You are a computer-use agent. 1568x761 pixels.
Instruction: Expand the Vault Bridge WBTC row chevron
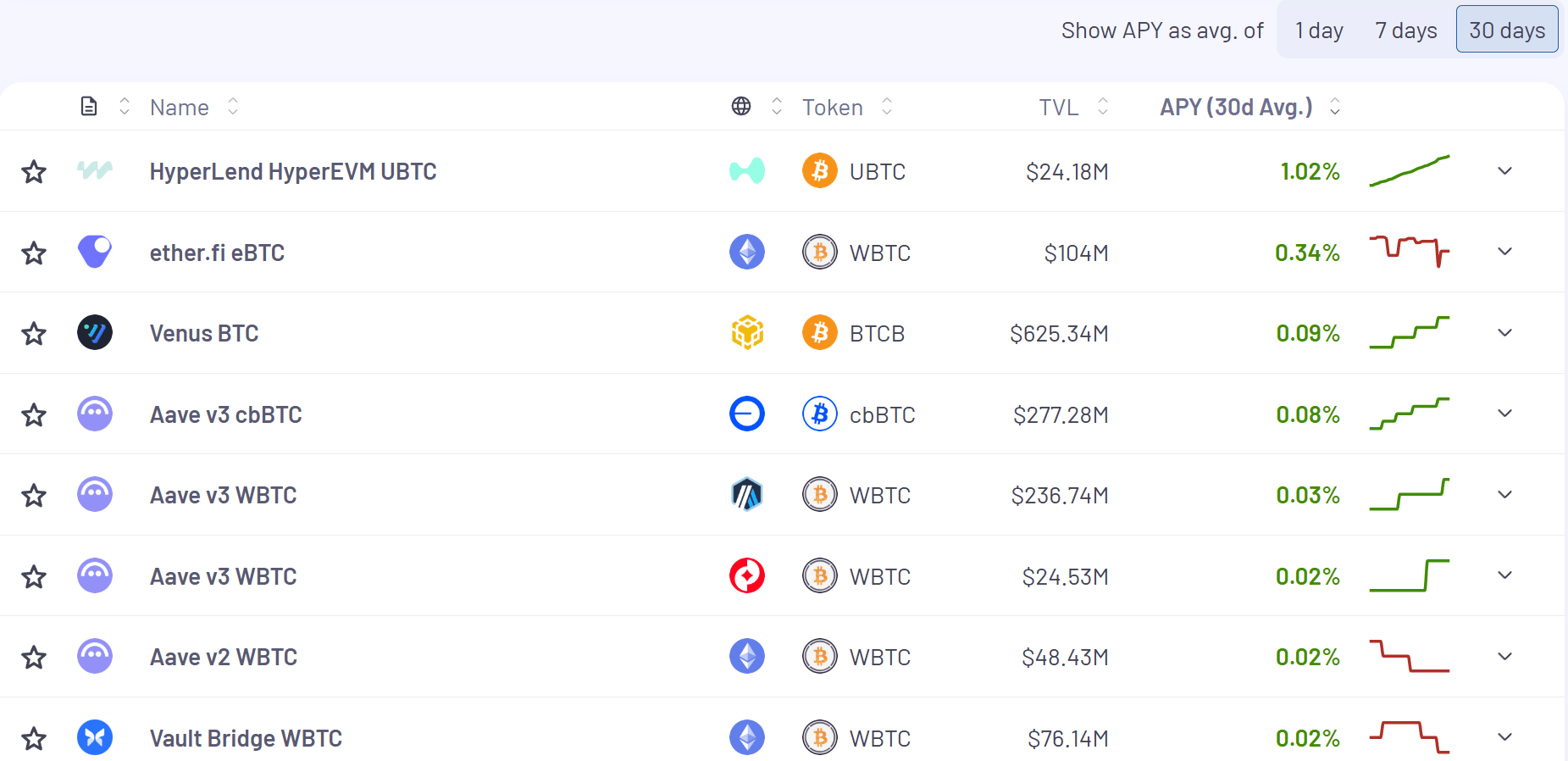(1504, 737)
